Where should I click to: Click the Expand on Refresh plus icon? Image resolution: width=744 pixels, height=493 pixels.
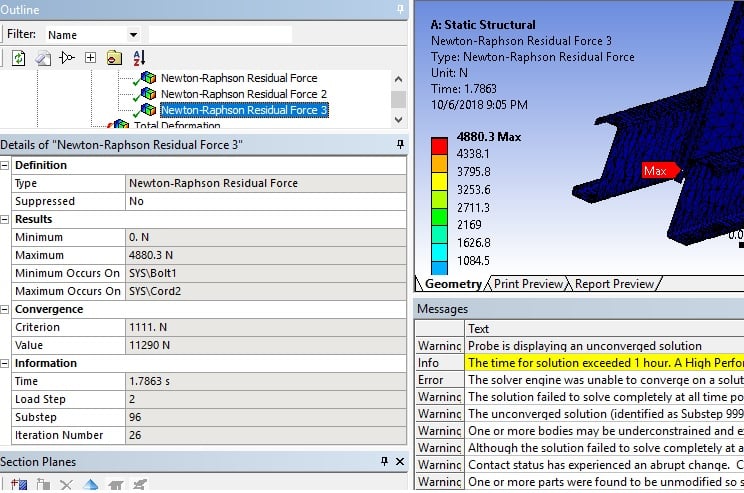click(x=90, y=58)
